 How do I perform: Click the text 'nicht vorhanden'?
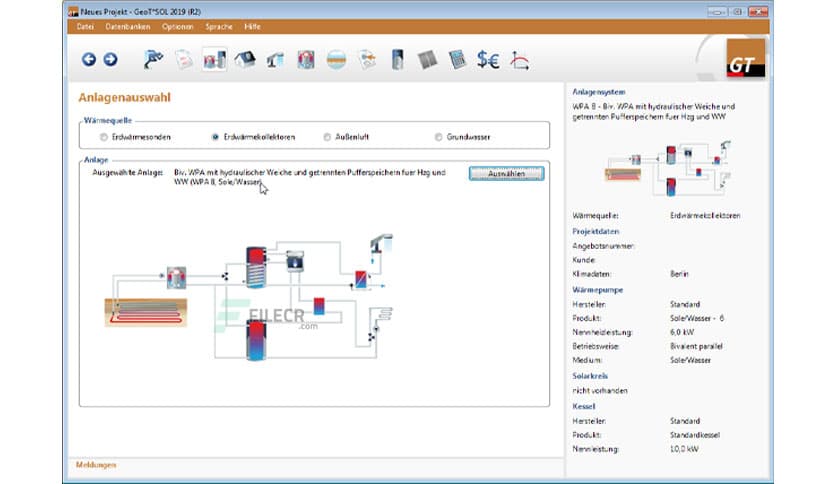600,391
